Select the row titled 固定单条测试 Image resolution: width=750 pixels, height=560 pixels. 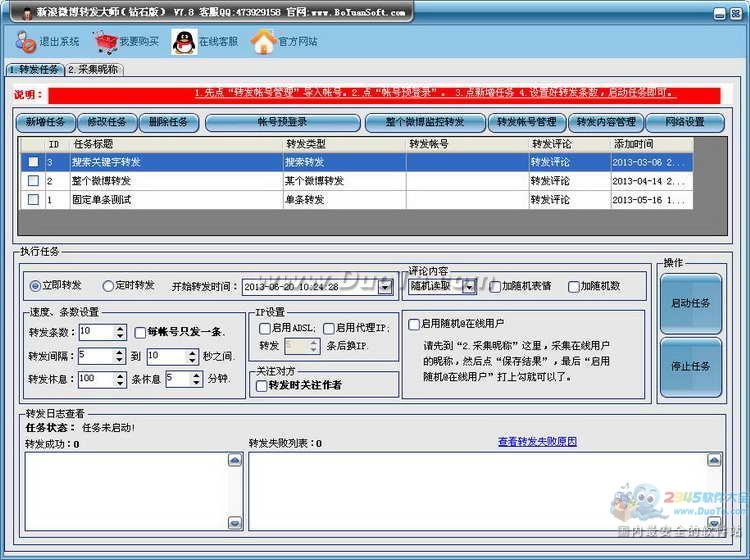[356, 199]
